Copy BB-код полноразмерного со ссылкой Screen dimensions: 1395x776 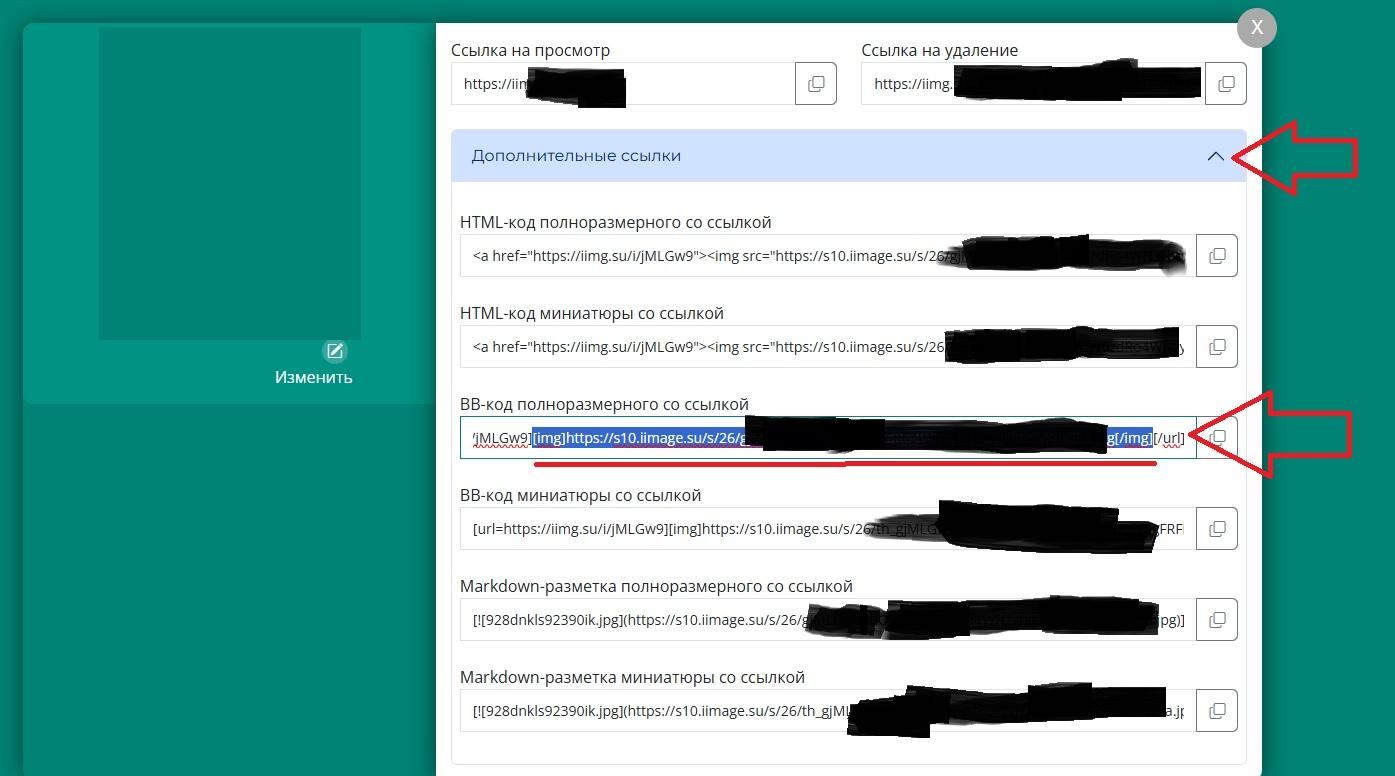tap(1217, 438)
